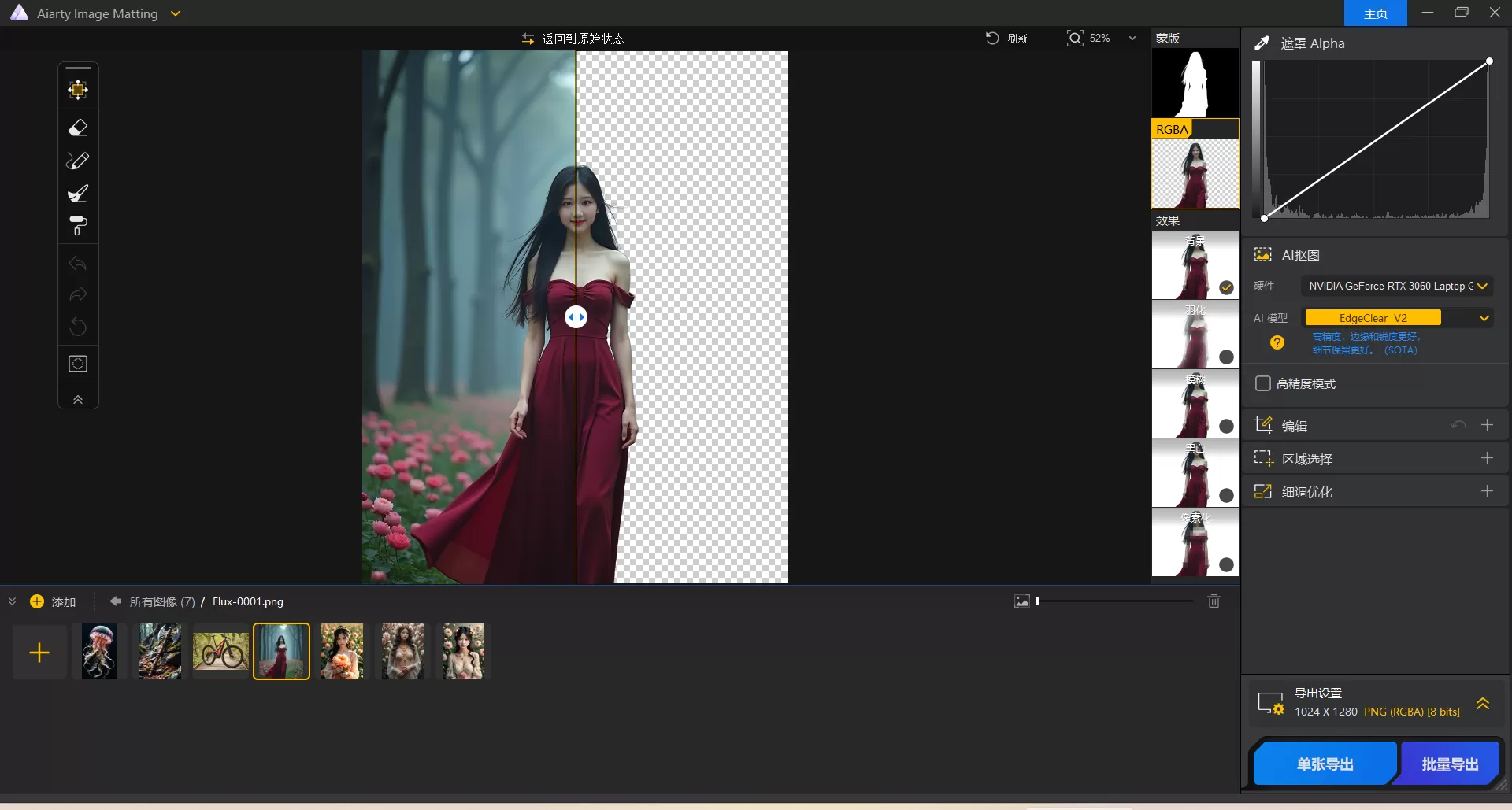1512x810 pixels.
Task: Open the AI抠图 panel icon
Action: coord(1263,254)
